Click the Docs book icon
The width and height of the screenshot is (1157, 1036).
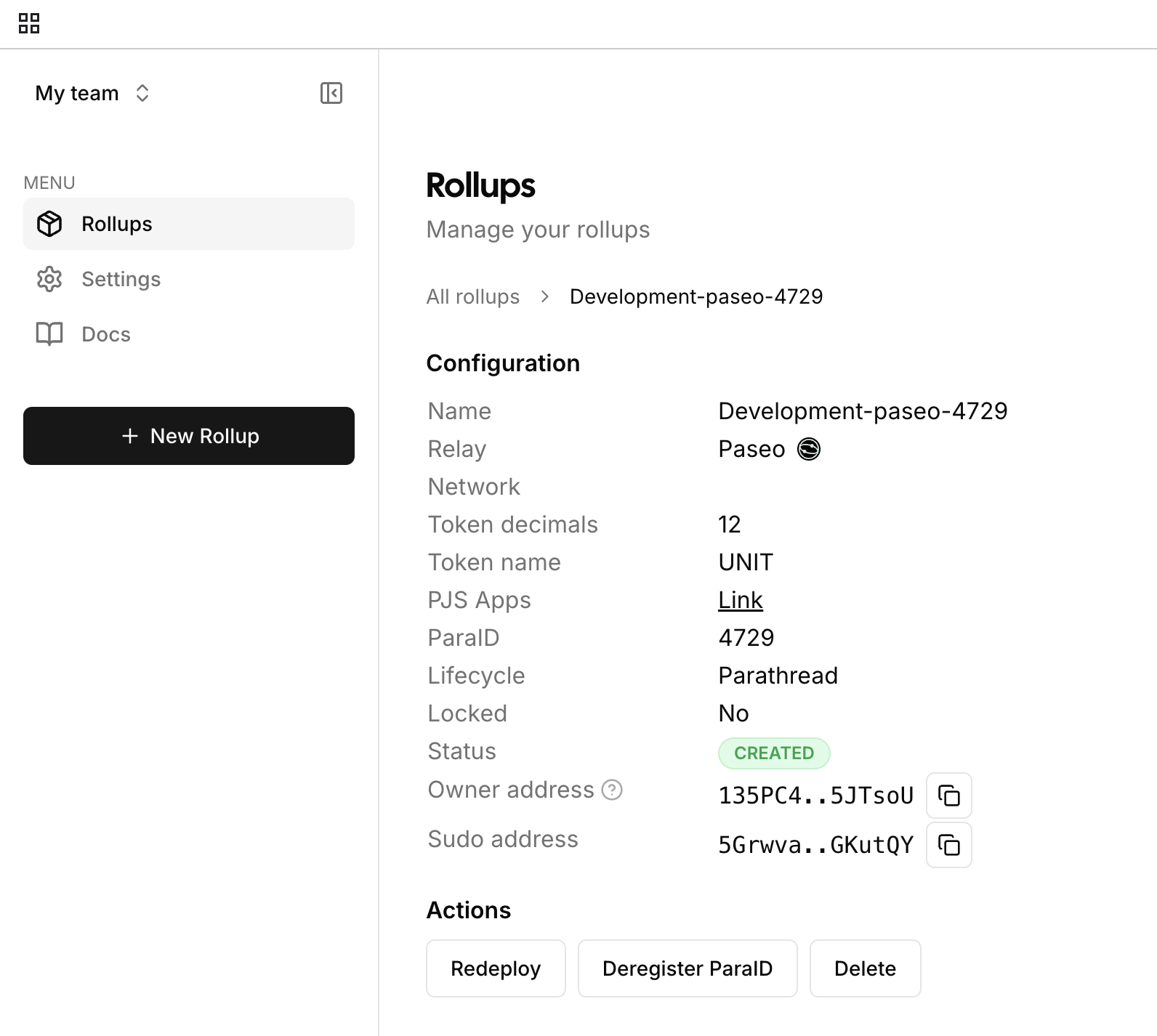[x=49, y=334]
